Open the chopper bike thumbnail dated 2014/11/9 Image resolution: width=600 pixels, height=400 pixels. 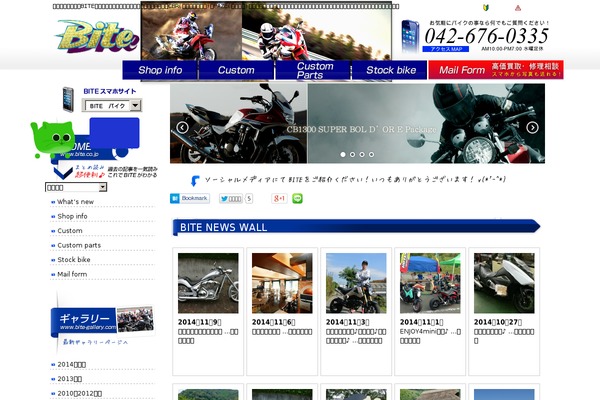[x=208, y=283]
